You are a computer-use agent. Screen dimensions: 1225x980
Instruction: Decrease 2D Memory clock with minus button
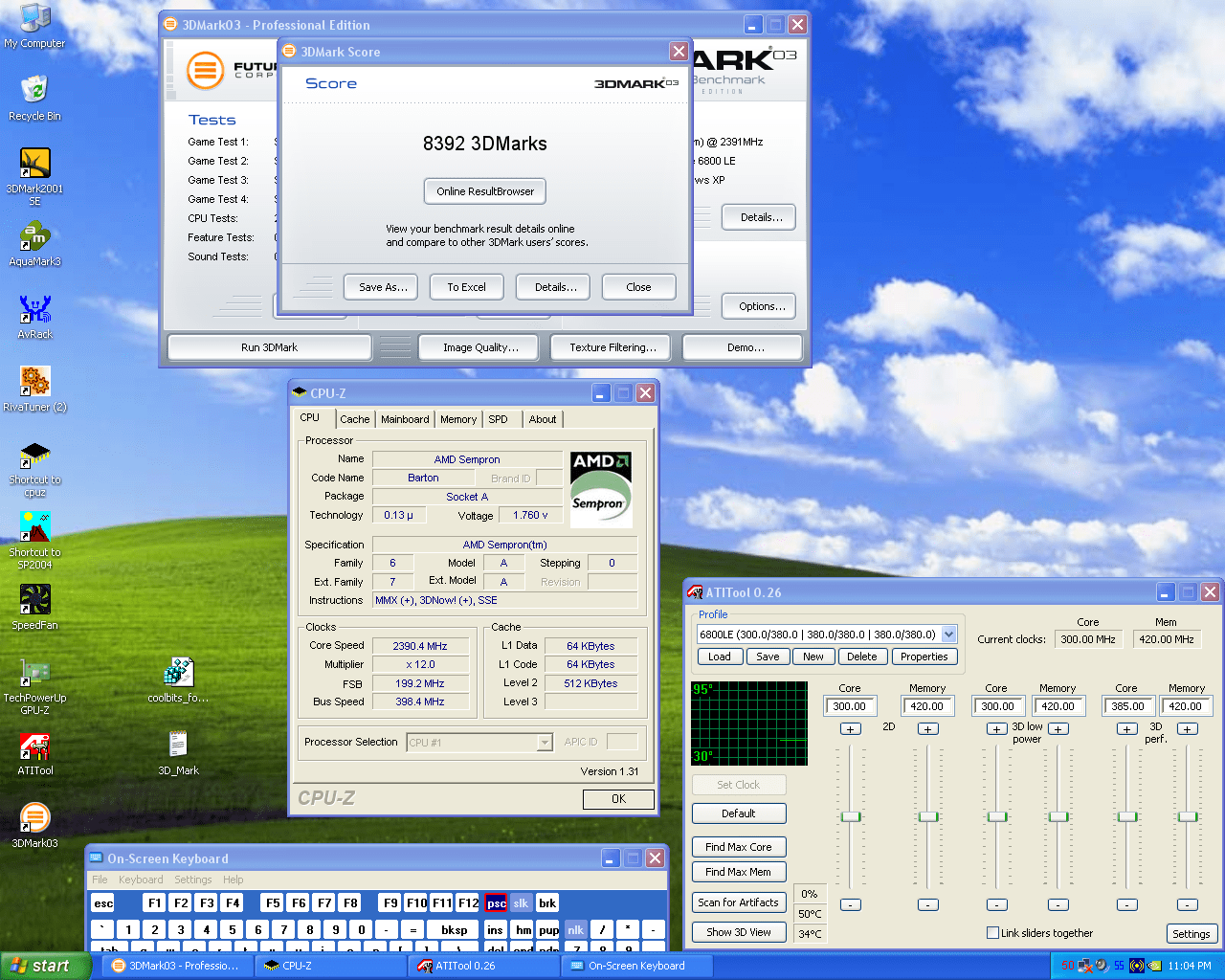927,904
